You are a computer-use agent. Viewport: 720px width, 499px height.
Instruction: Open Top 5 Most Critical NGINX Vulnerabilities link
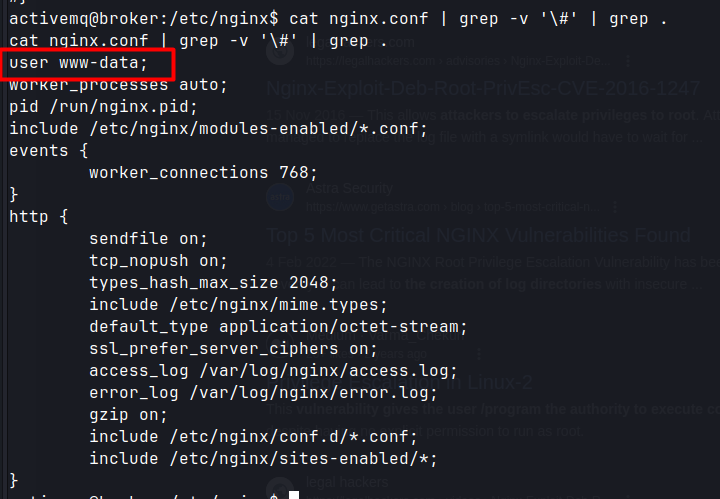point(478,235)
